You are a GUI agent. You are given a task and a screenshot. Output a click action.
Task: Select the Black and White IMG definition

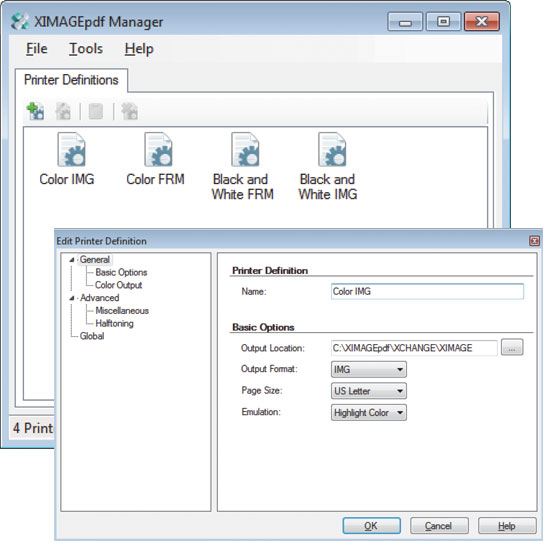331,149
